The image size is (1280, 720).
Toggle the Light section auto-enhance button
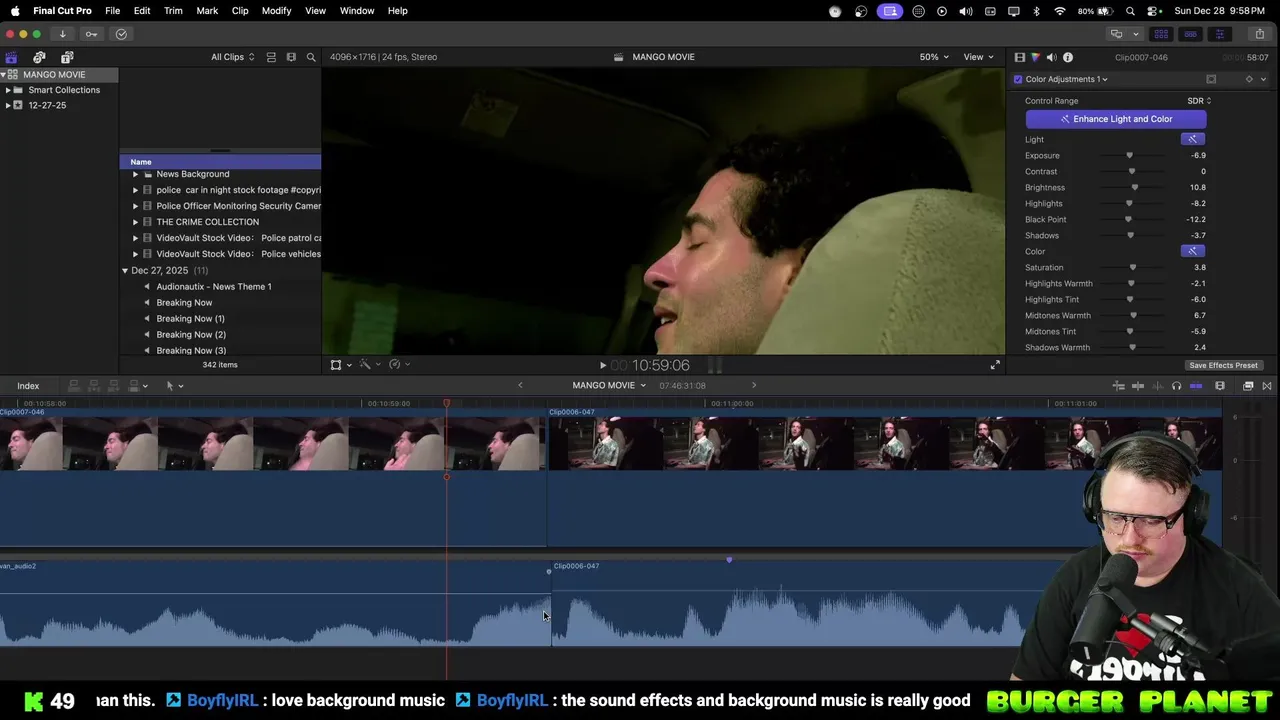coord(1192,139)
